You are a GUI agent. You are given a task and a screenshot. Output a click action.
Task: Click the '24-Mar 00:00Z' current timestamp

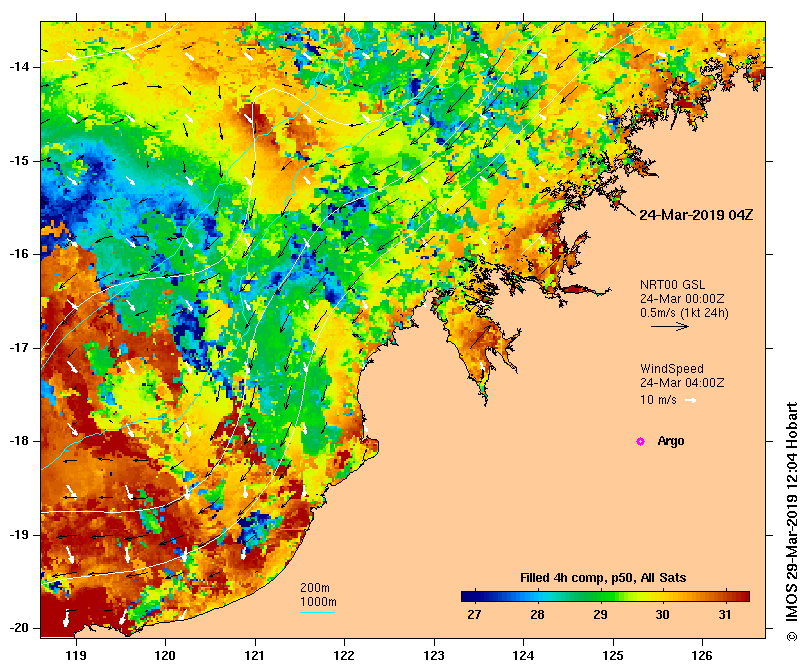coord(682,299)
